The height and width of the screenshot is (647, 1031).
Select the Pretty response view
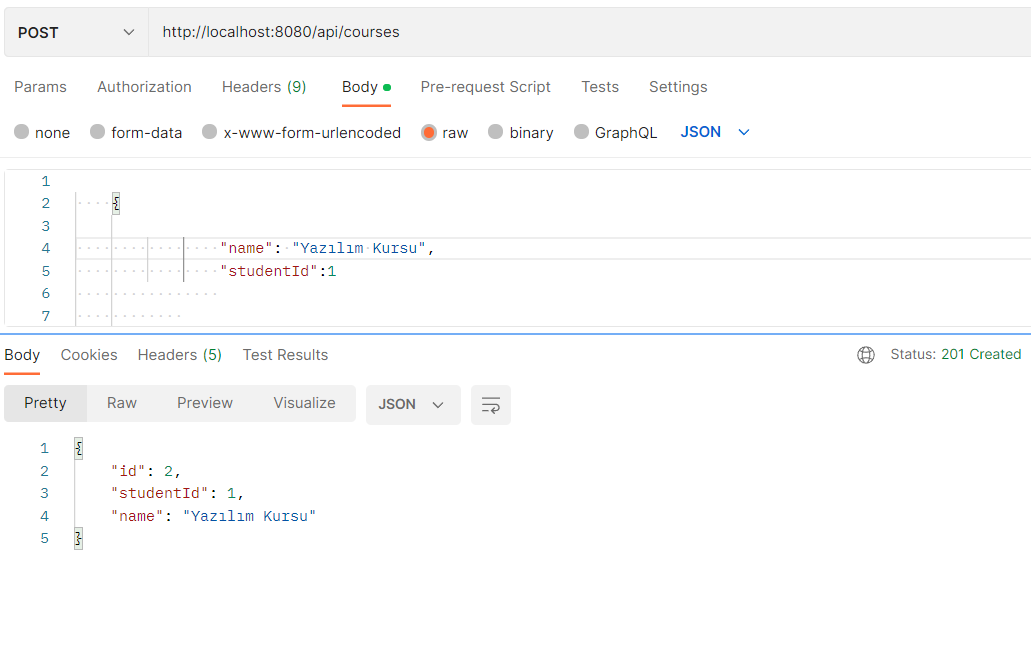tap(45, 403)
